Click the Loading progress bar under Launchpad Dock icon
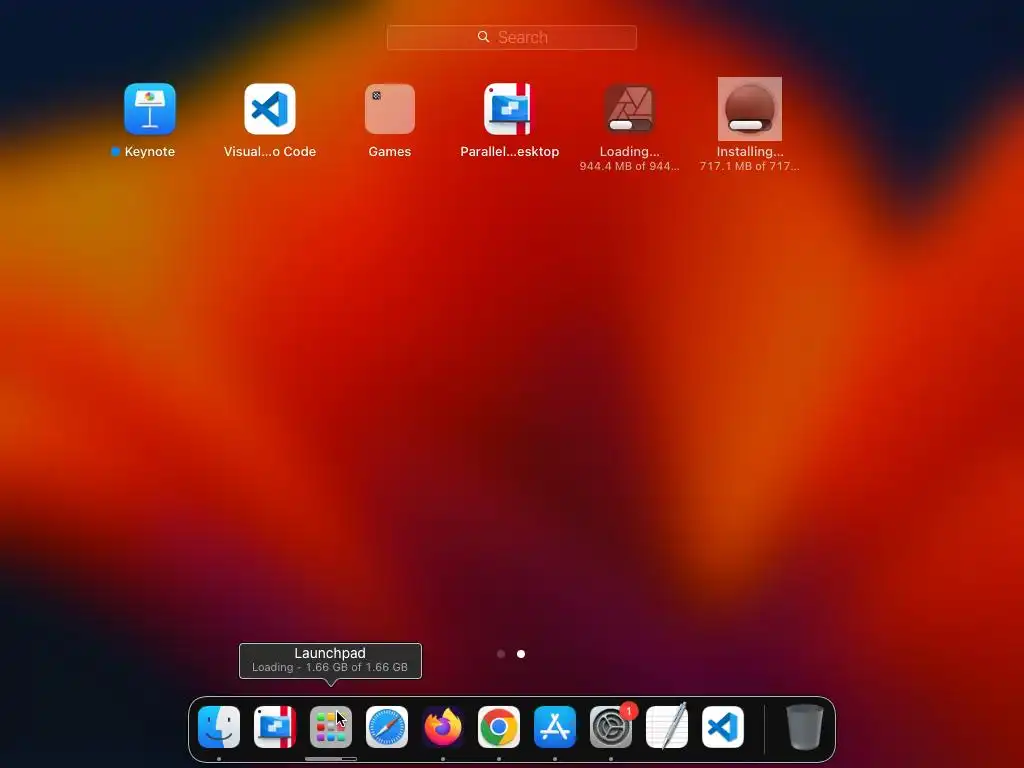 point(331,759)
